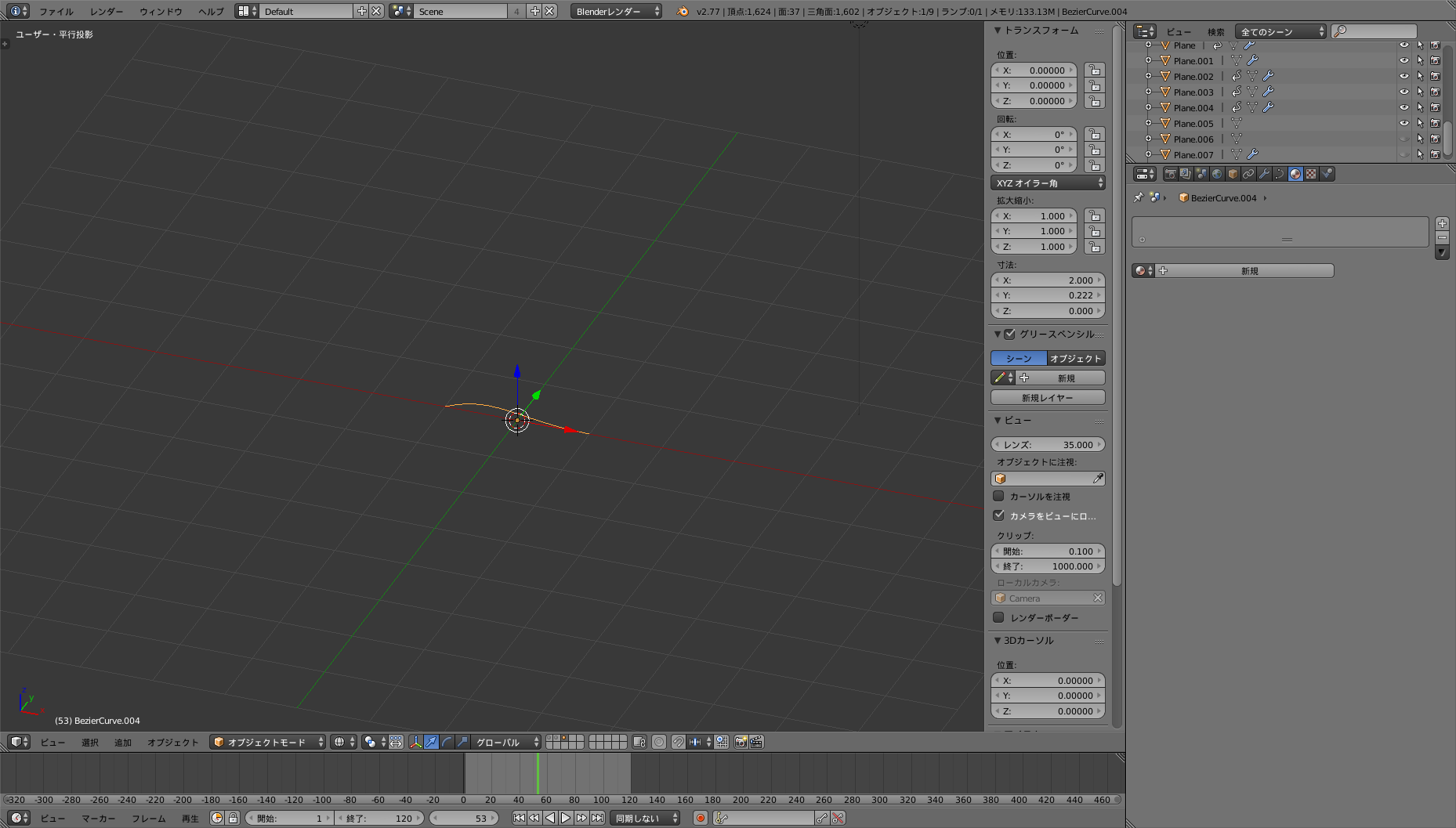Open the 同期しない sync dropdown
Image resolution: width=1456 pixels, height=828 pixels.
click(645, 818)
